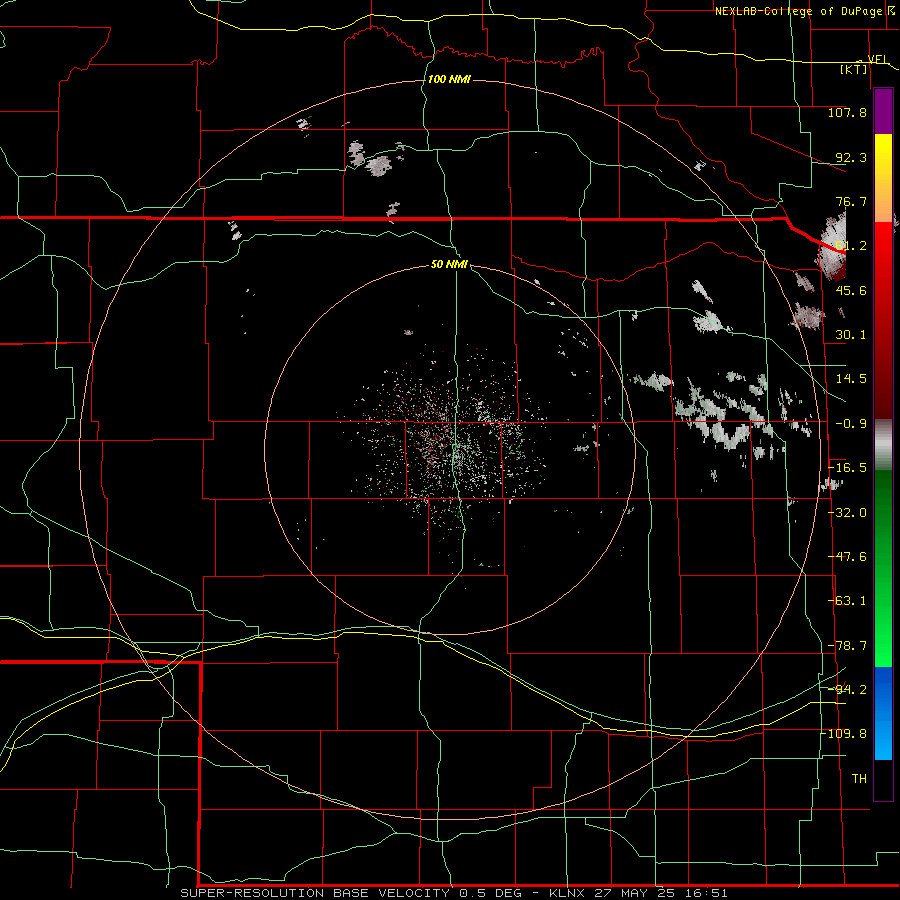Click the NEXLAB-College of DuPage credit text
The image size is (900, 900).
tap(798, 11)
